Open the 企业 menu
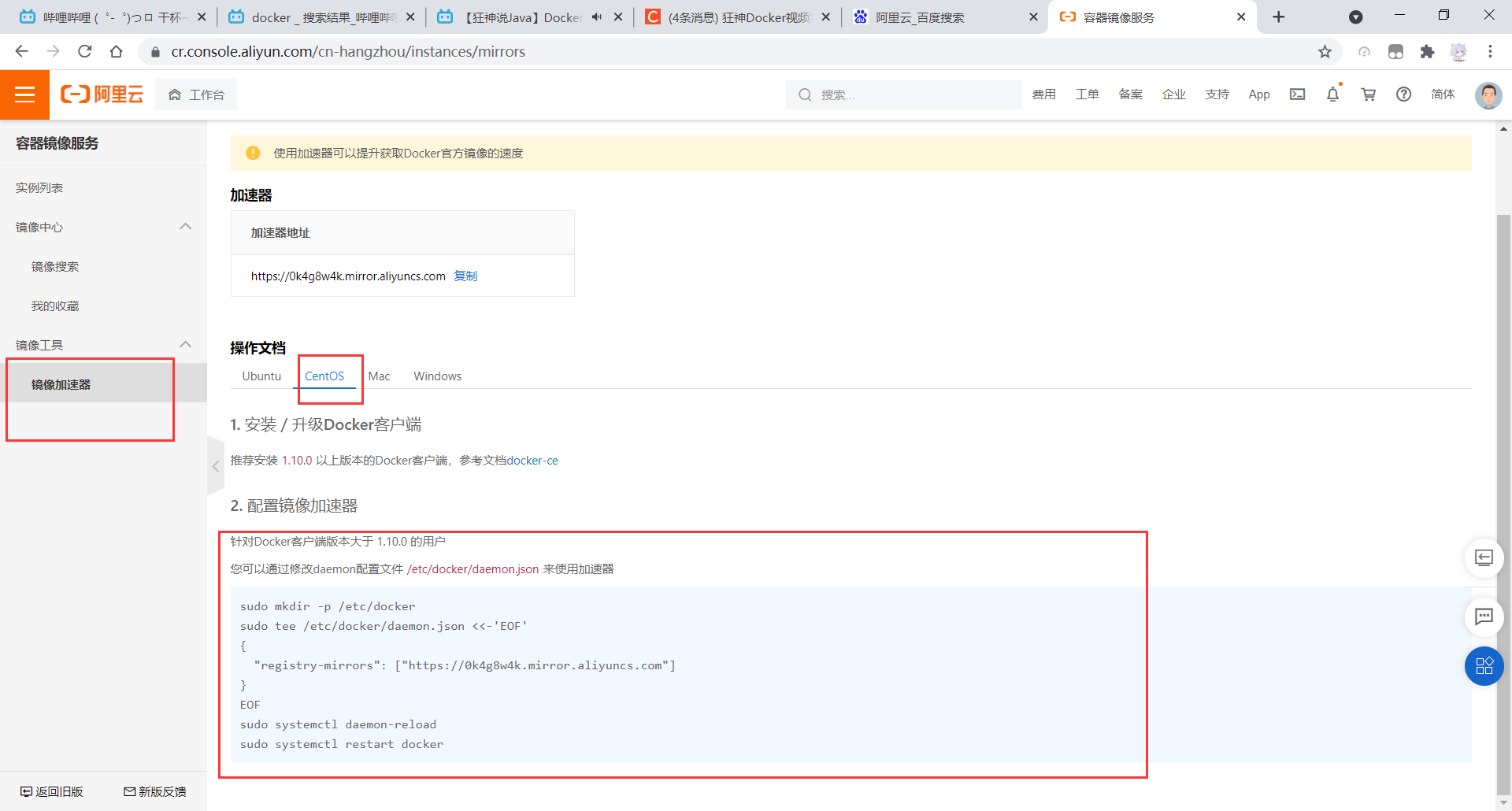 1173,94
